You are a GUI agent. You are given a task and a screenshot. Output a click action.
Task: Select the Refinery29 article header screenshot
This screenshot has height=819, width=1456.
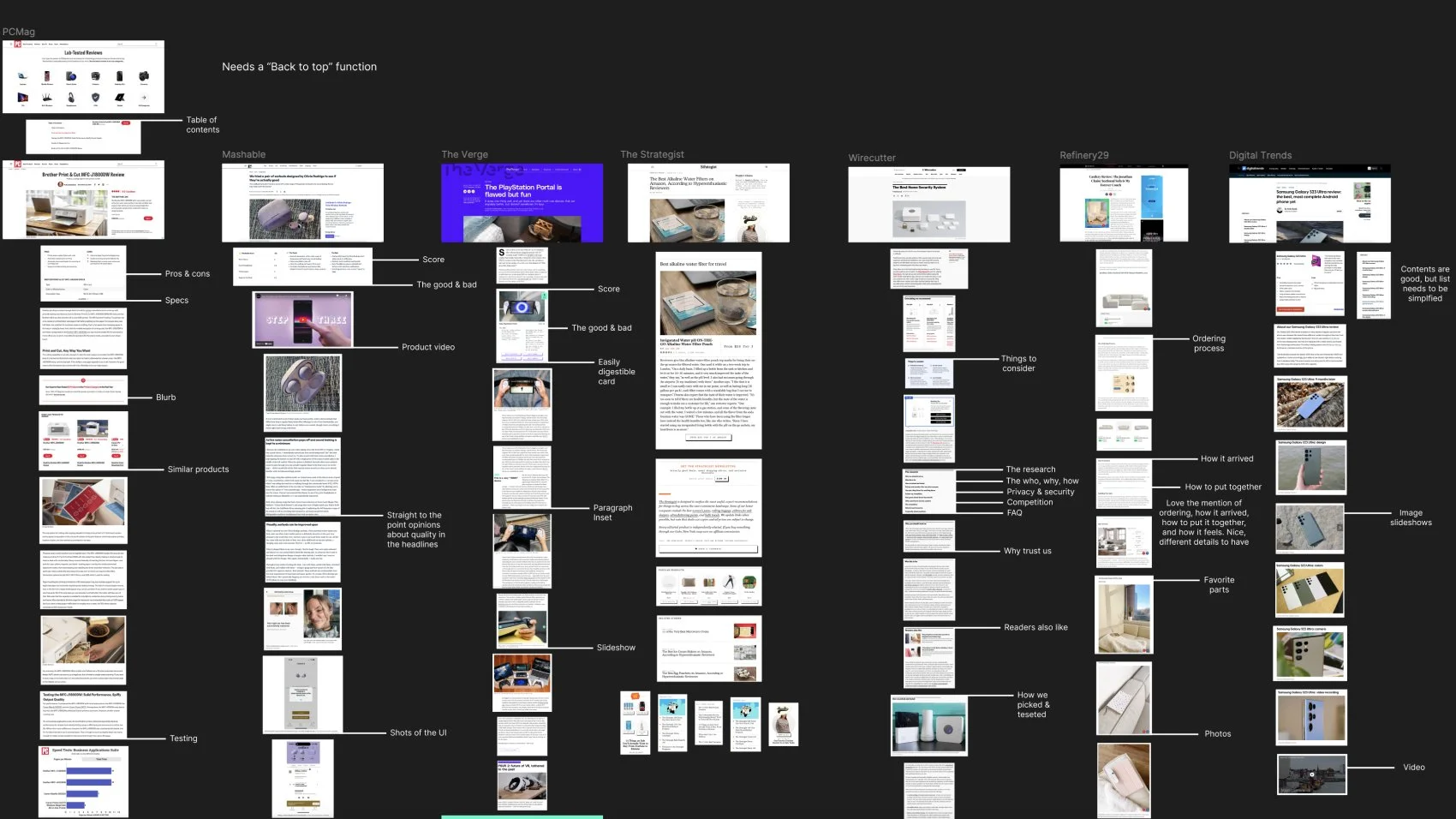click(x=1124, y=204)
